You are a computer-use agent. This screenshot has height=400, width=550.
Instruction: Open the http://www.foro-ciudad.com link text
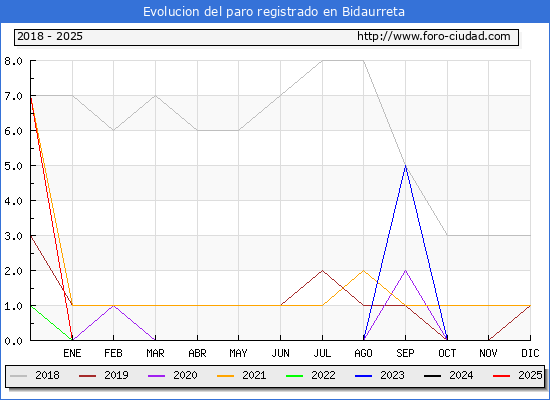(434, 36)
